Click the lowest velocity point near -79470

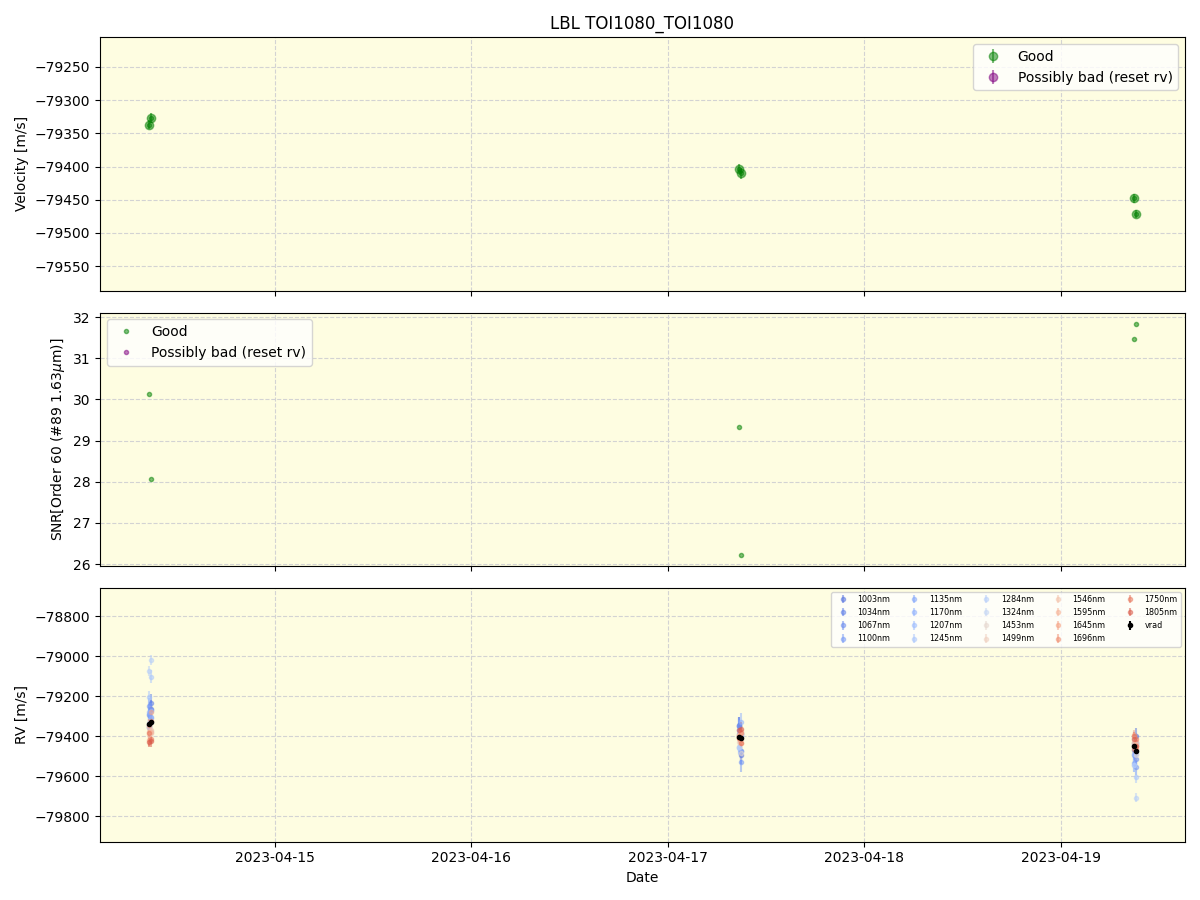click(1136, 214)
